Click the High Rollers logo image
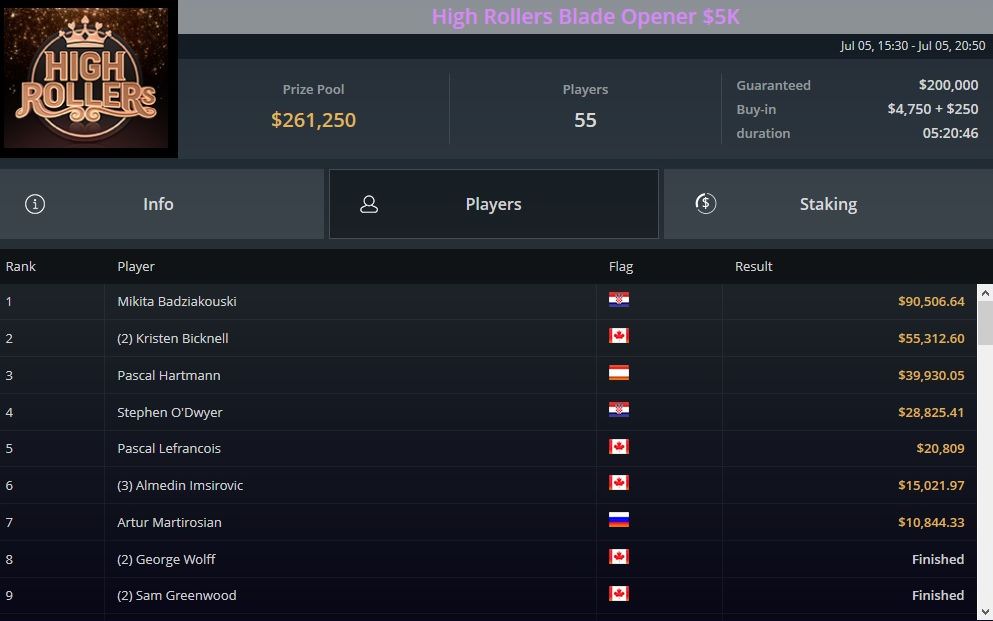Image resolution: width=993 pixels, height=621 pixels. (x=89, y=79)
